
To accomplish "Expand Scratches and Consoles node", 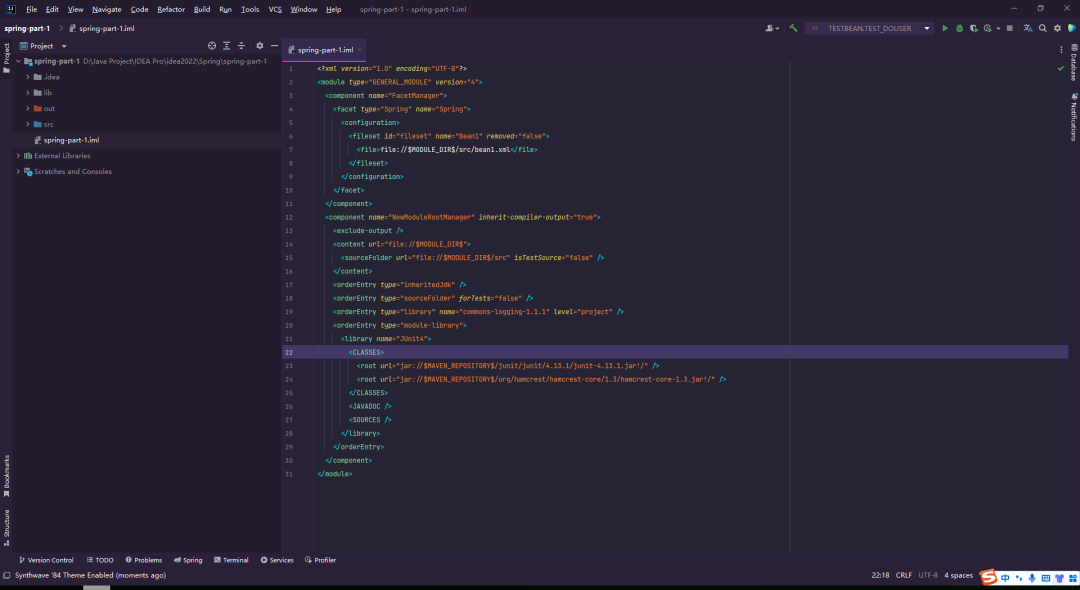I will click(x=19, y=172).
